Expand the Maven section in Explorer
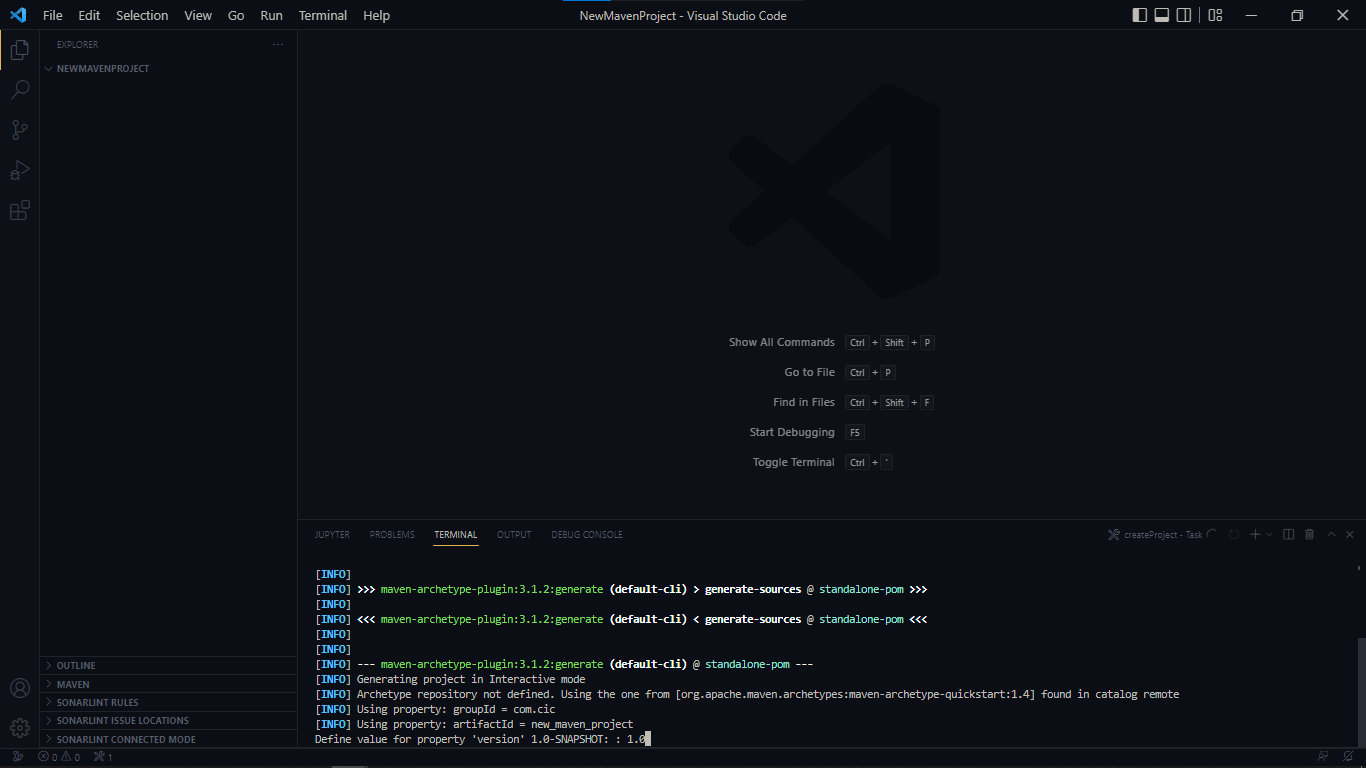 click(x=73, y=685)
